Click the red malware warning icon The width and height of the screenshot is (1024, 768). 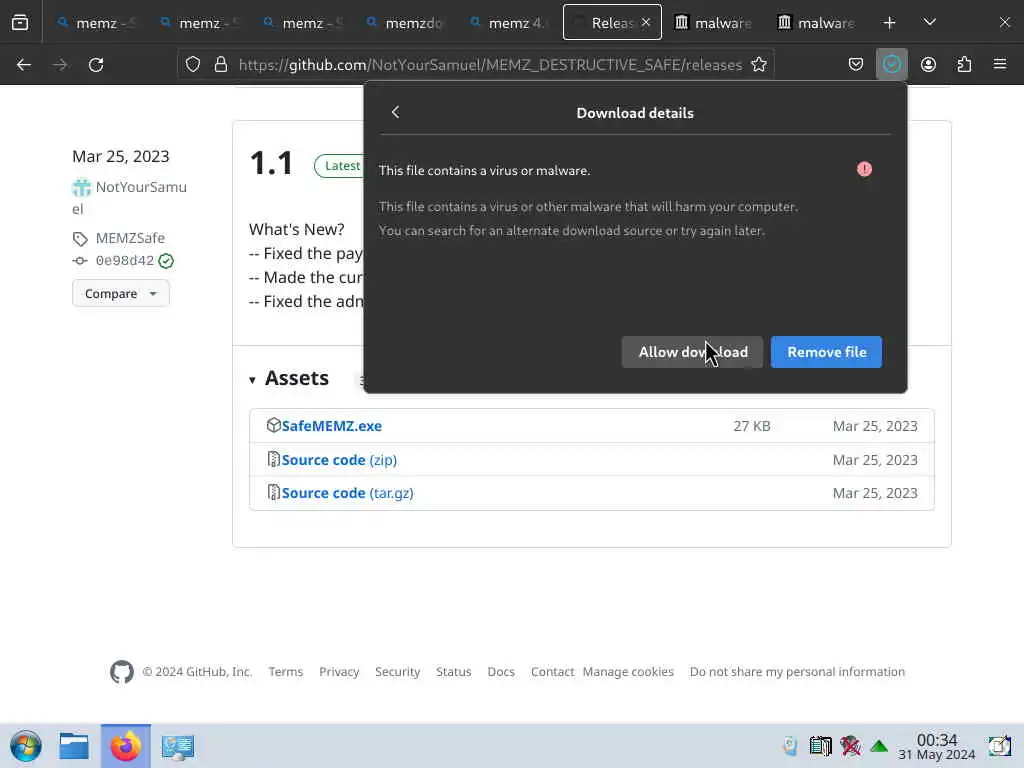tap(864, 169)
